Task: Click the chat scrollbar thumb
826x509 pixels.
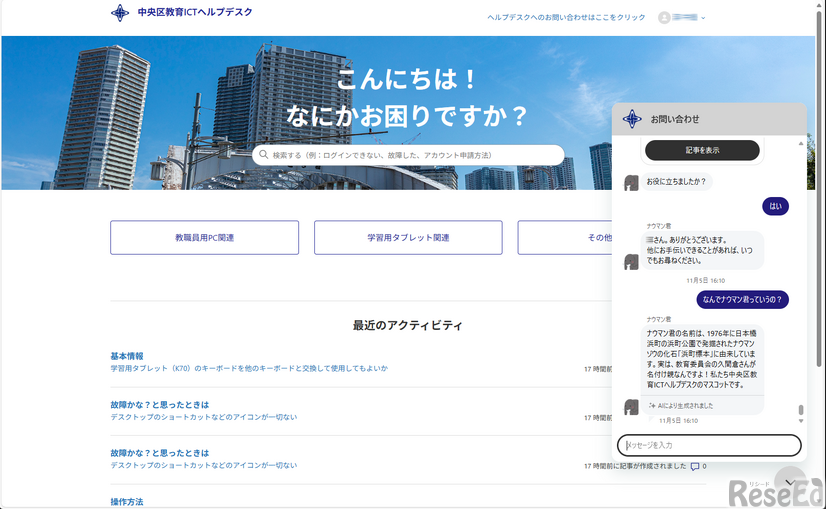Action: (x=801, y=410)
